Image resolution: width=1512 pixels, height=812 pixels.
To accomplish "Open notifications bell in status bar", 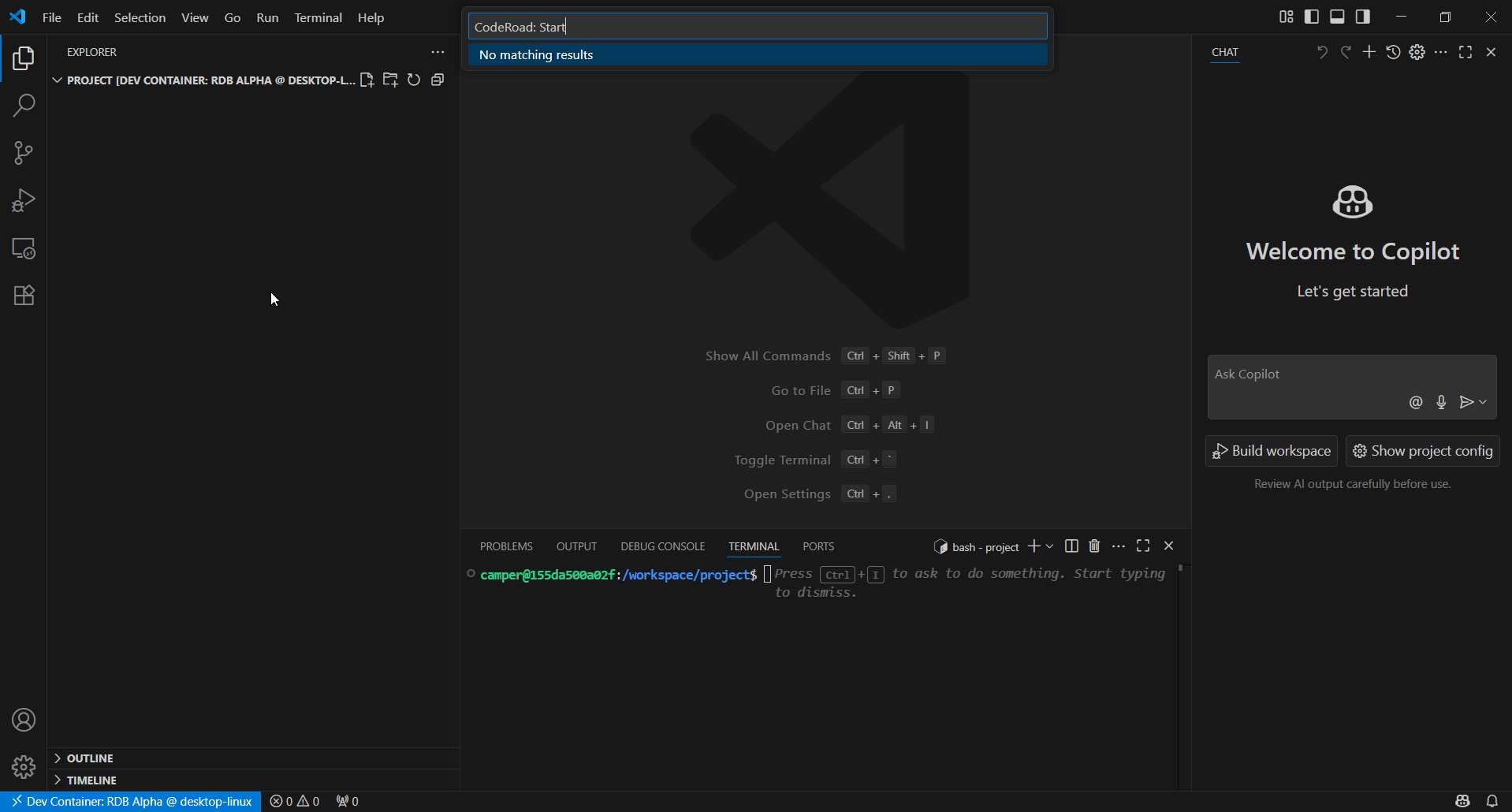I will (1492, 801).
